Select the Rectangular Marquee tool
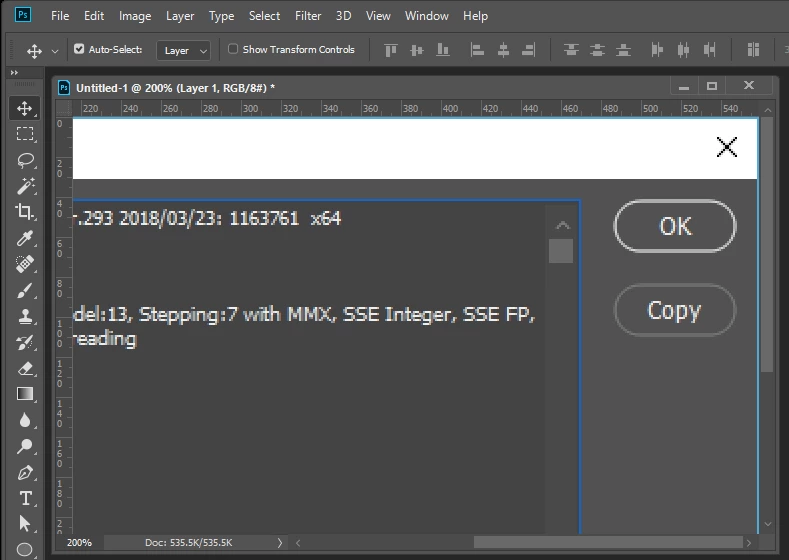Screen dimensions: 789x560 coord(25,134)
